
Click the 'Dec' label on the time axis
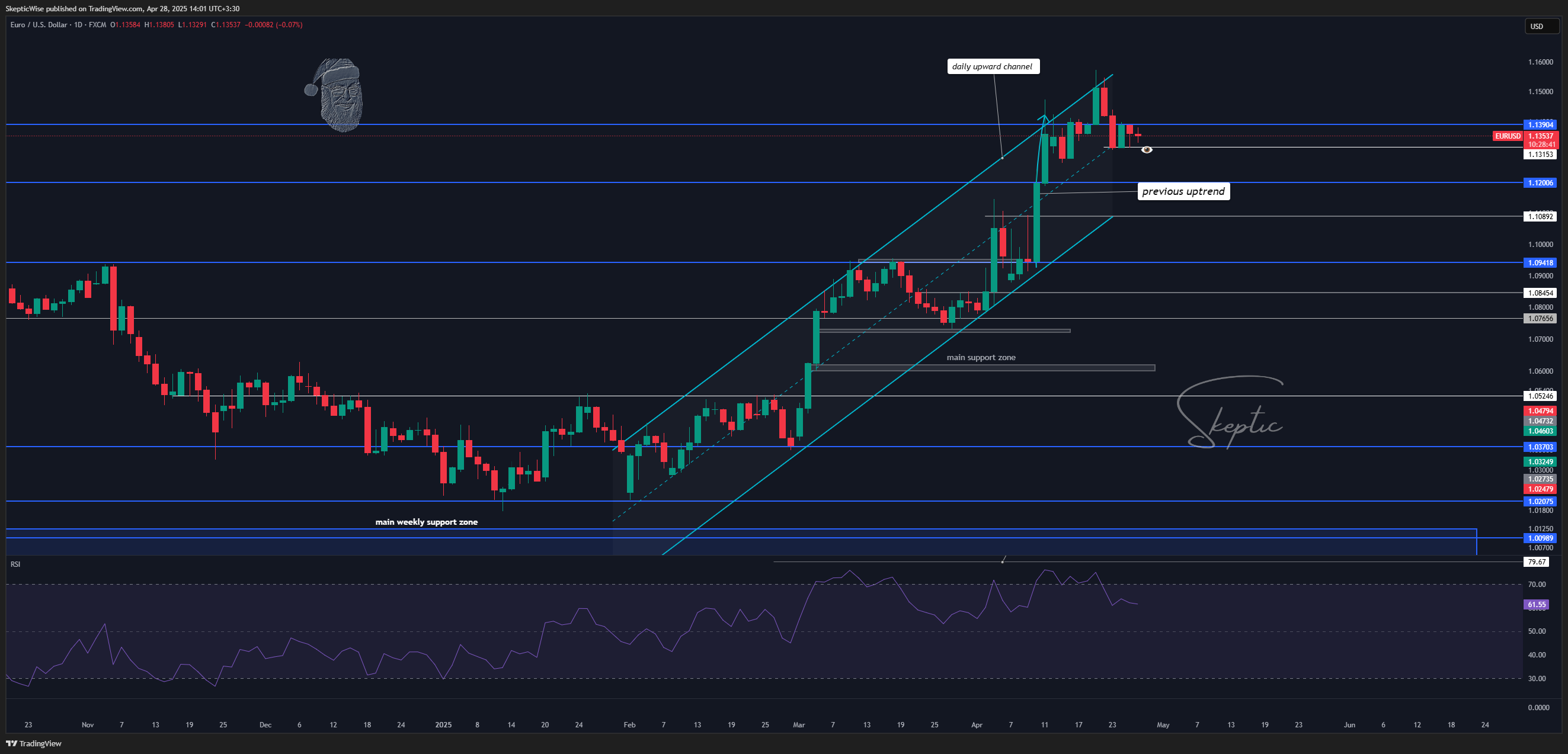(265, 725)
